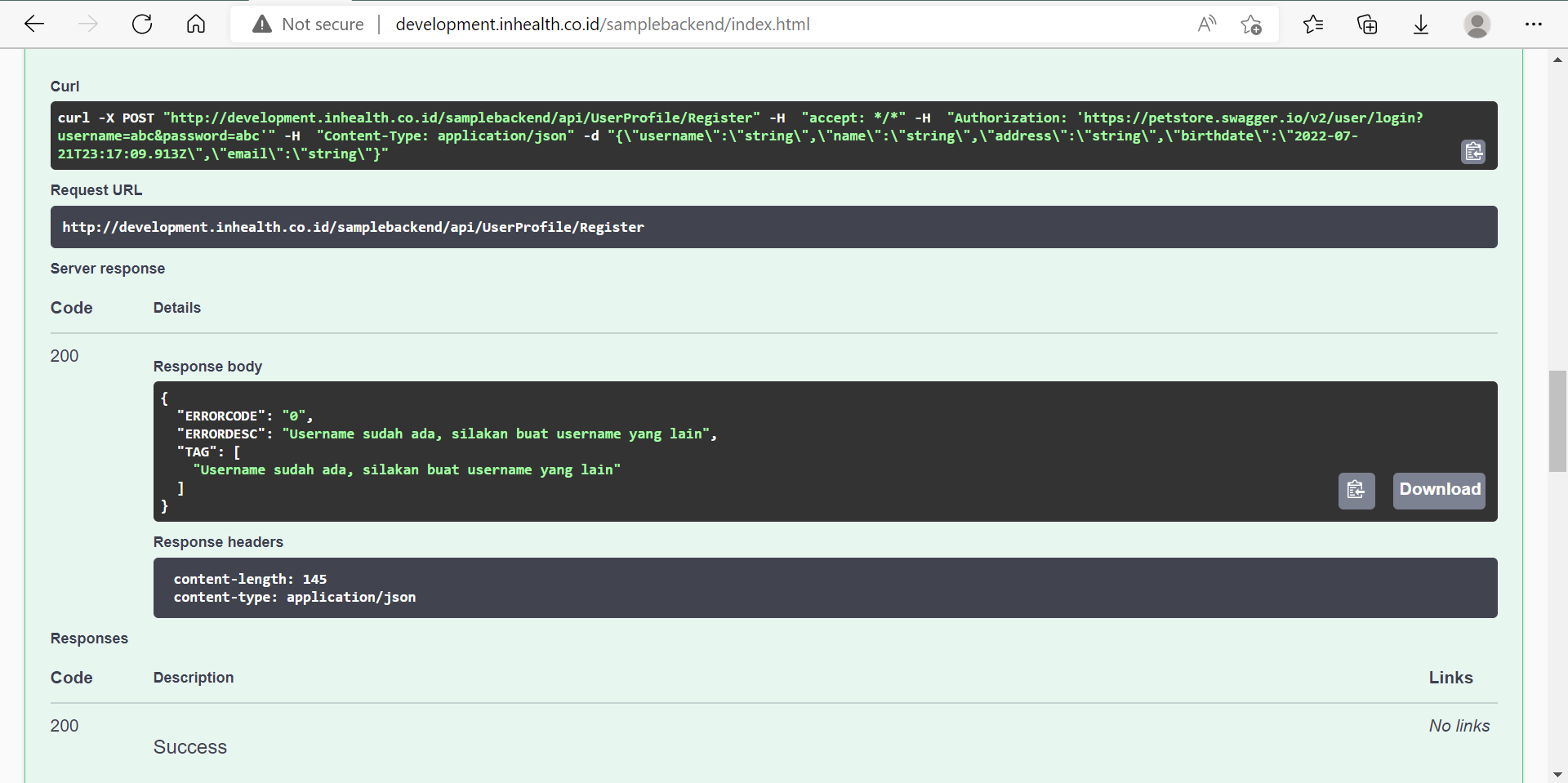Open the Favorites list icon
The width and height of the screenshot is (1568, 783).
(1313, 24)
